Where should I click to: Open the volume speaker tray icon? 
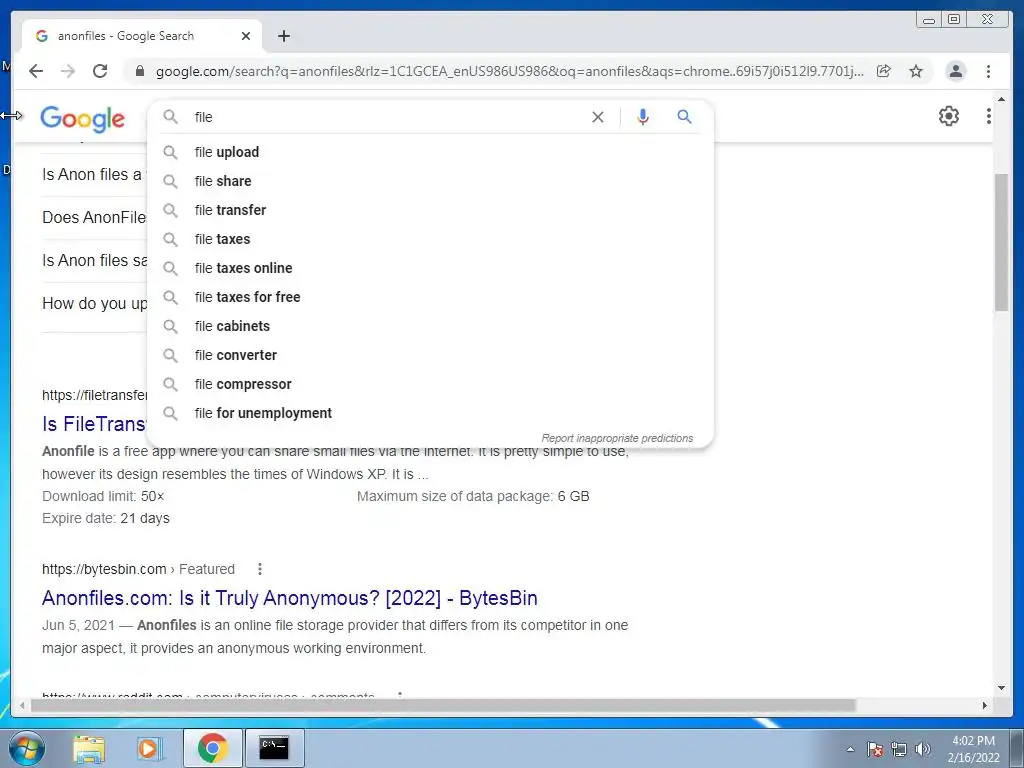pos(923,749)
